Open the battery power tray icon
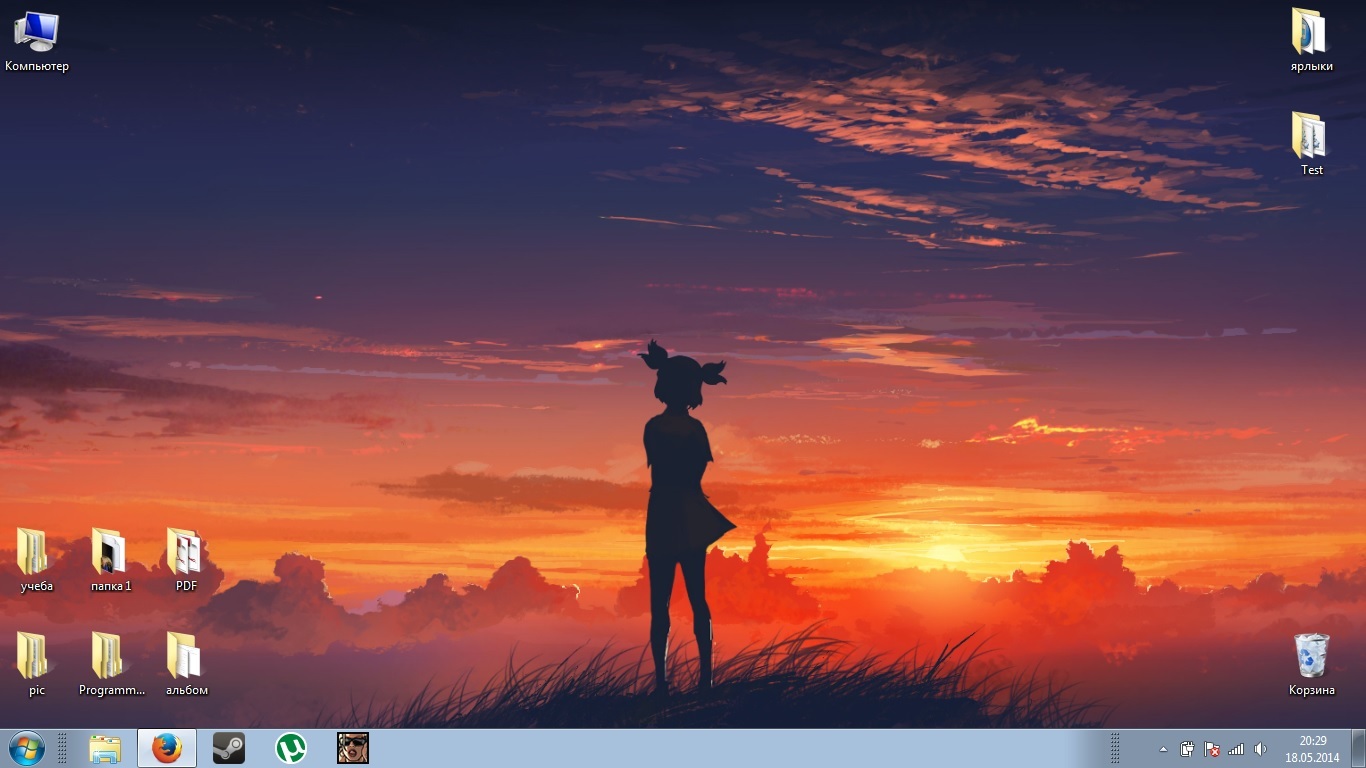Viewport: 1366px width, 768px height. tap(1187, 749)
